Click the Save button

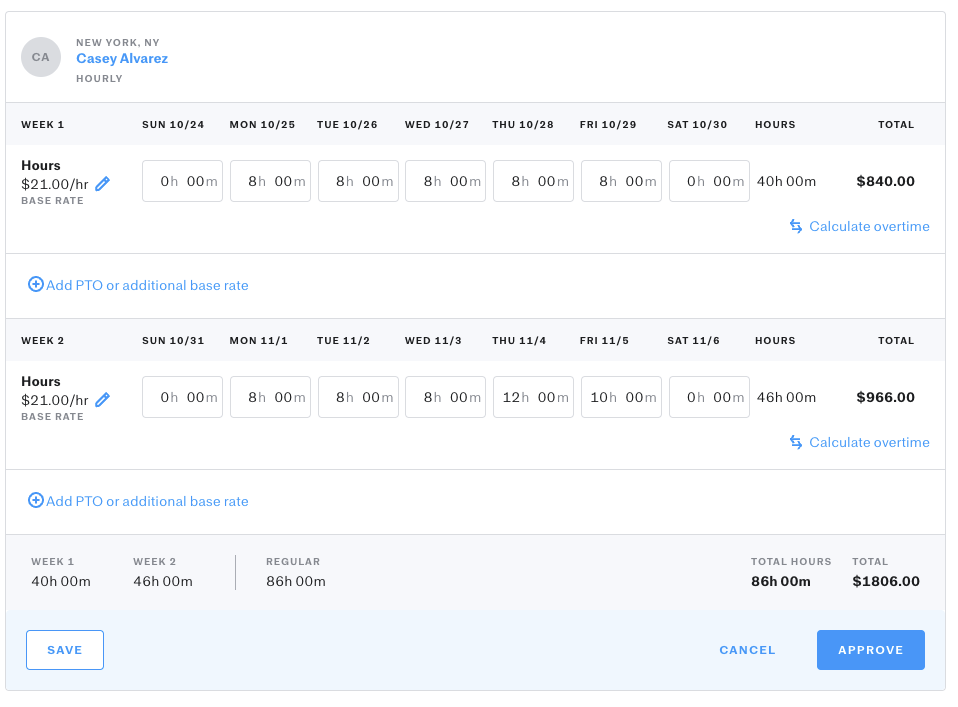(x=64, y=650)
